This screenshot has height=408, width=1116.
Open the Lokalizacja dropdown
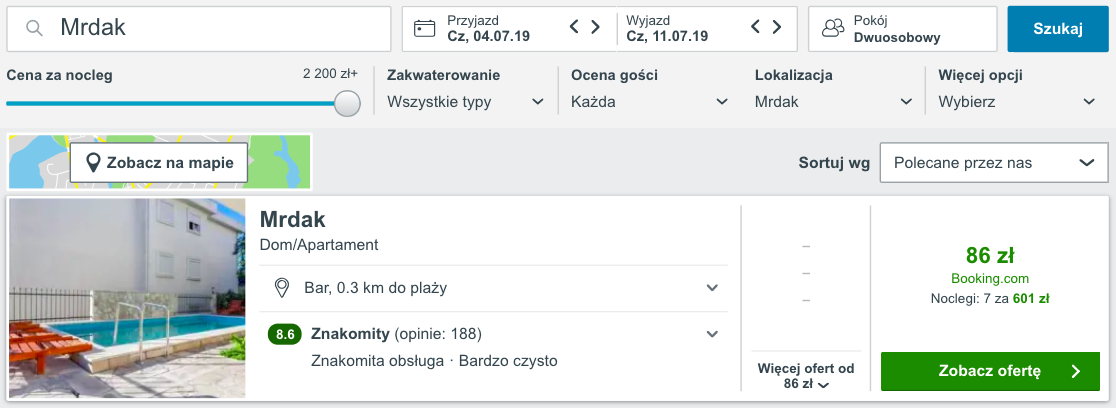pyautogui.click(x=833, y=102)
